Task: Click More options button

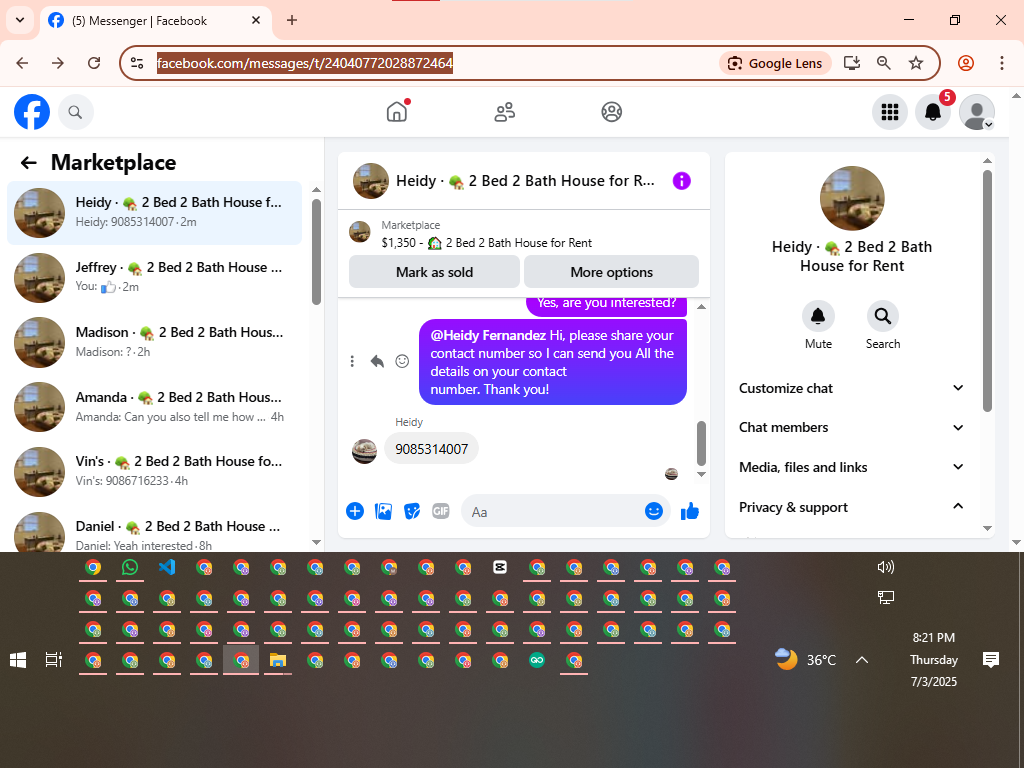Action: coord(611,272)
